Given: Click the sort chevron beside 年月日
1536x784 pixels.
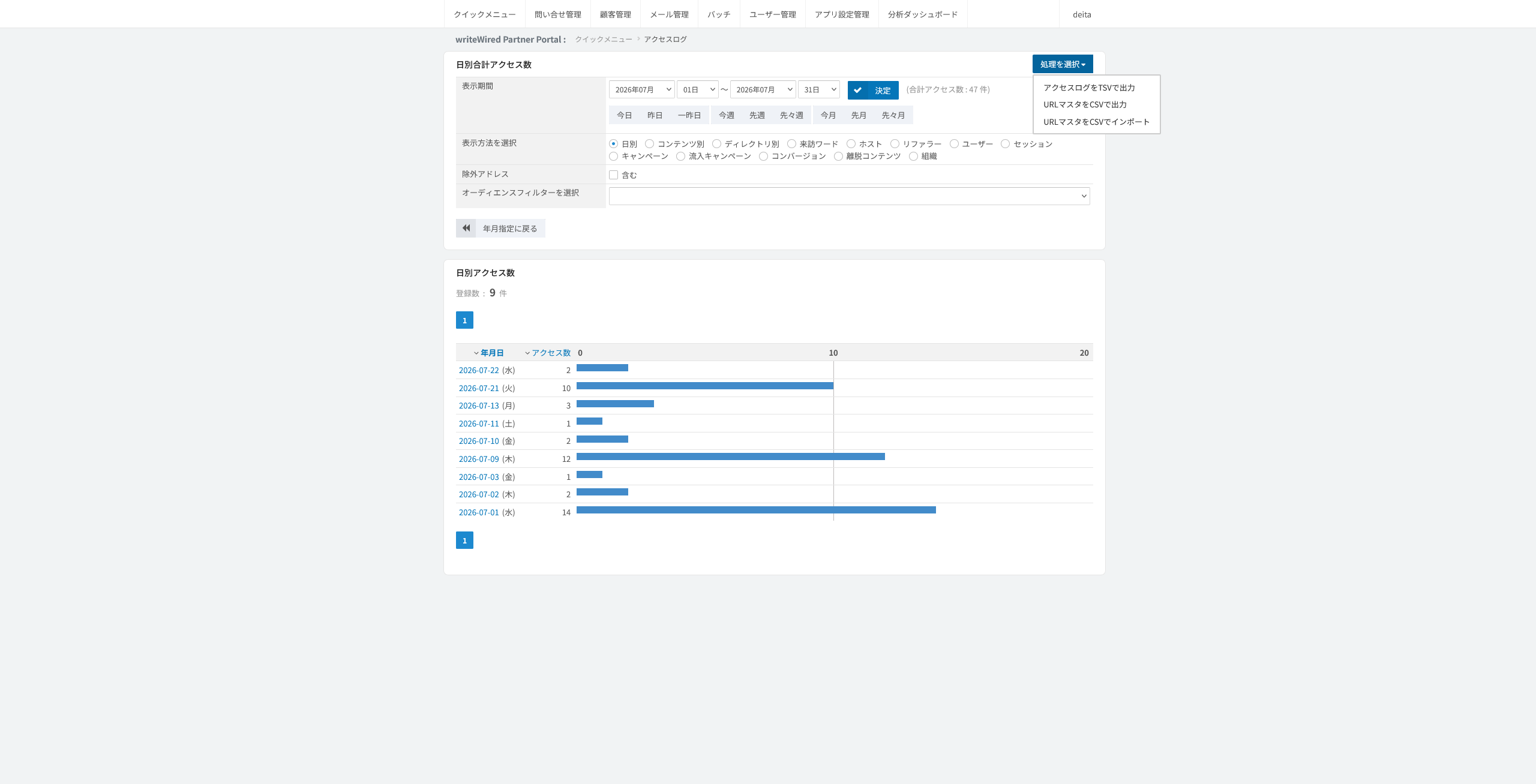Looking at the screenshot, I should coord(476,353).
